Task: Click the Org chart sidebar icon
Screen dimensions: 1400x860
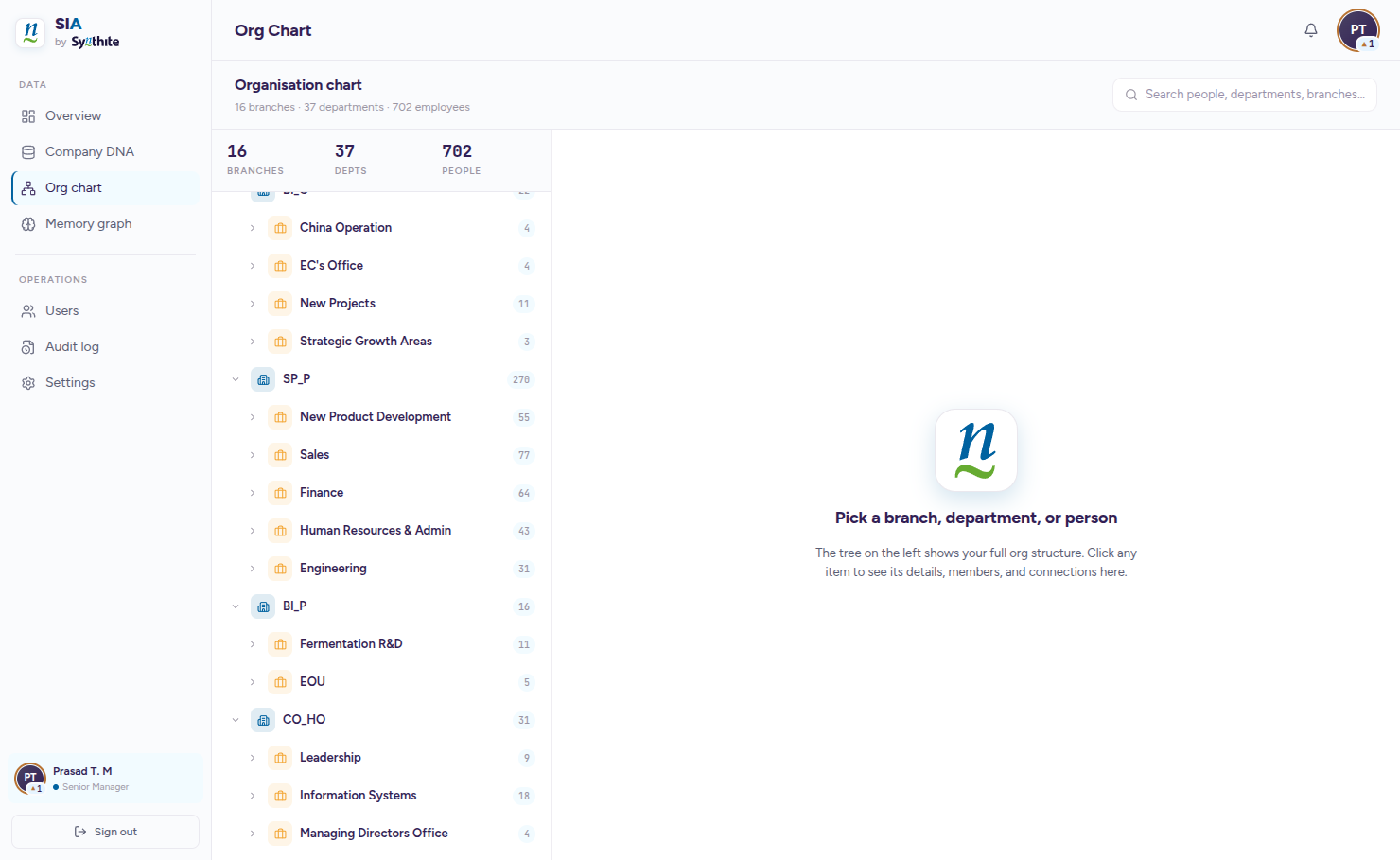Action: pyautogui.click(x=28, y=188)
